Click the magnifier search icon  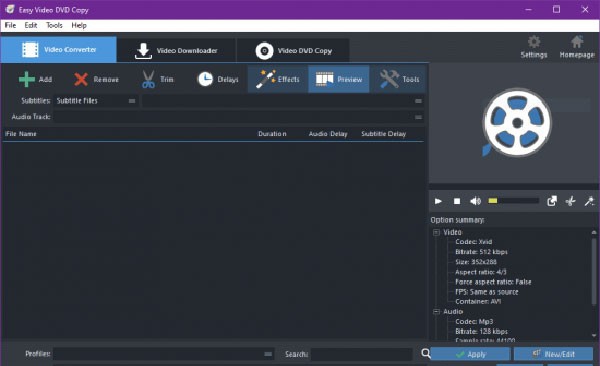coord(426,353)
